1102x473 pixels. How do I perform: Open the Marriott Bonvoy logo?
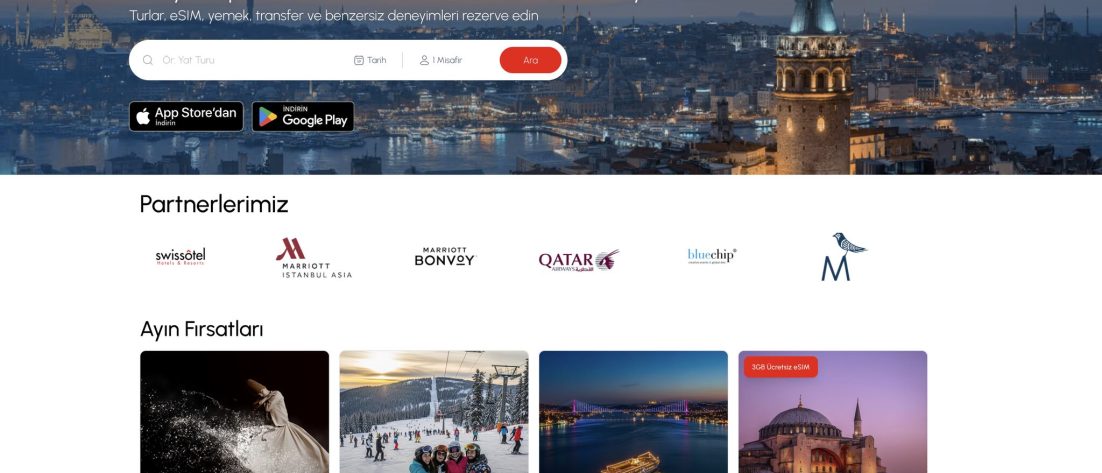pyautogui.click(x=445, y=257)
